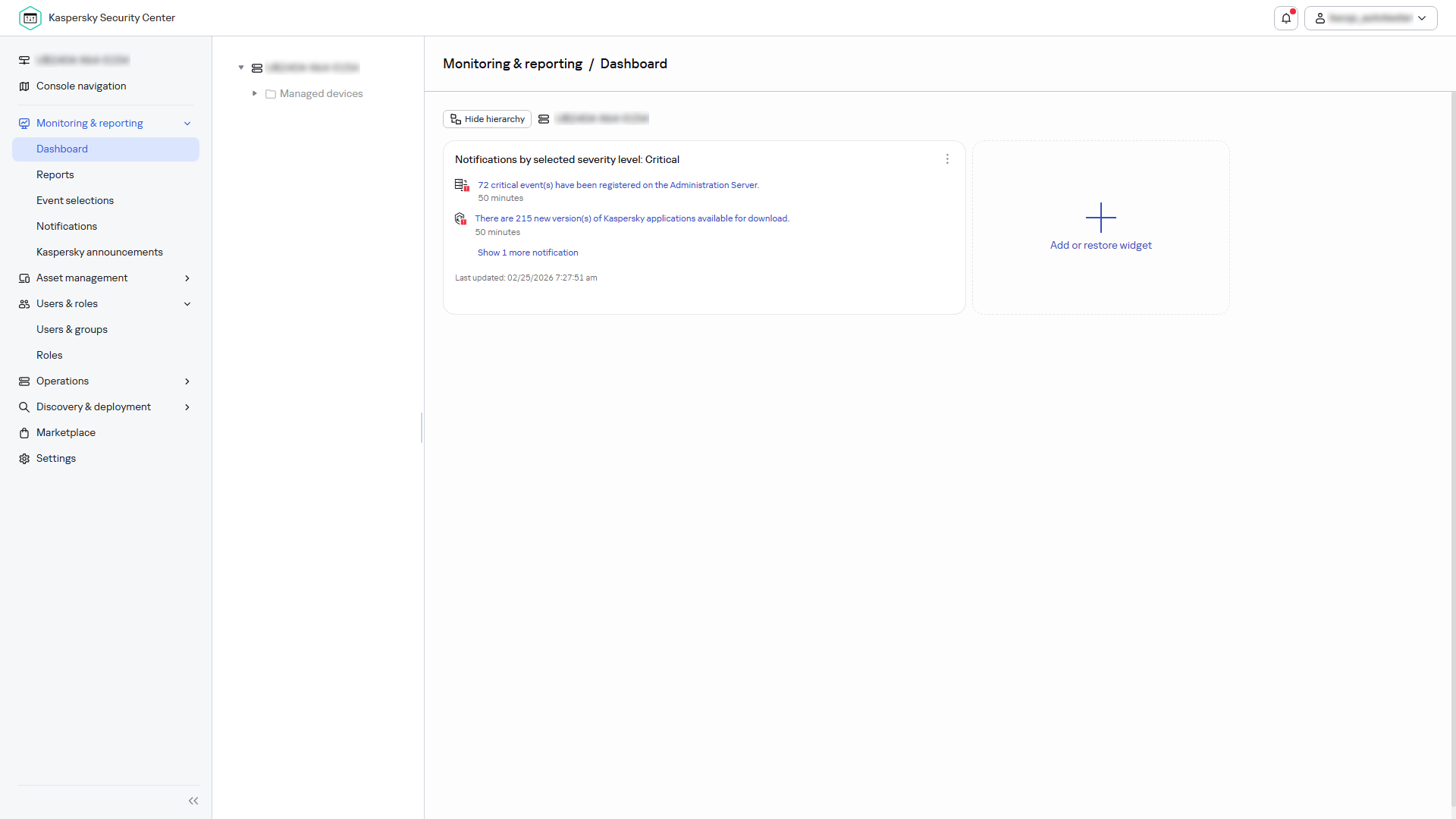Collapse sidebar with double-chevron icon
The image size is (1456, 819).
[x=193, y=801]
